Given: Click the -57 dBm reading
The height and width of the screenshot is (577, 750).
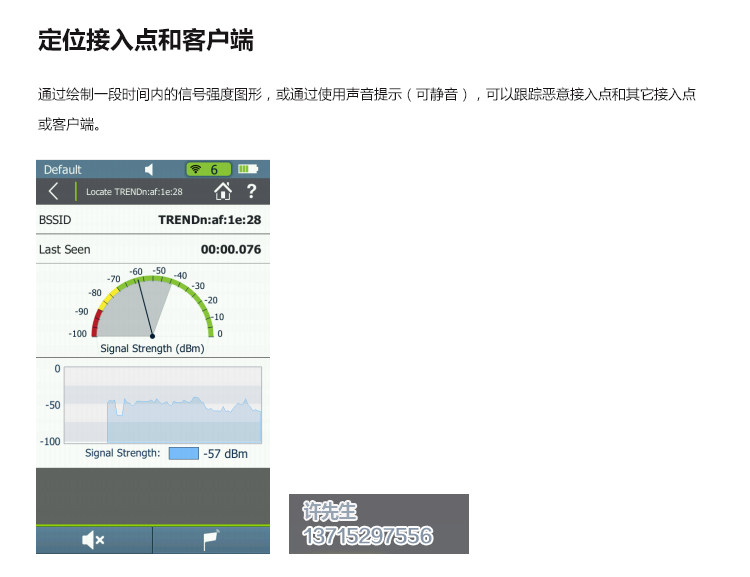Looking at the screenshot, I should (226, 454).
